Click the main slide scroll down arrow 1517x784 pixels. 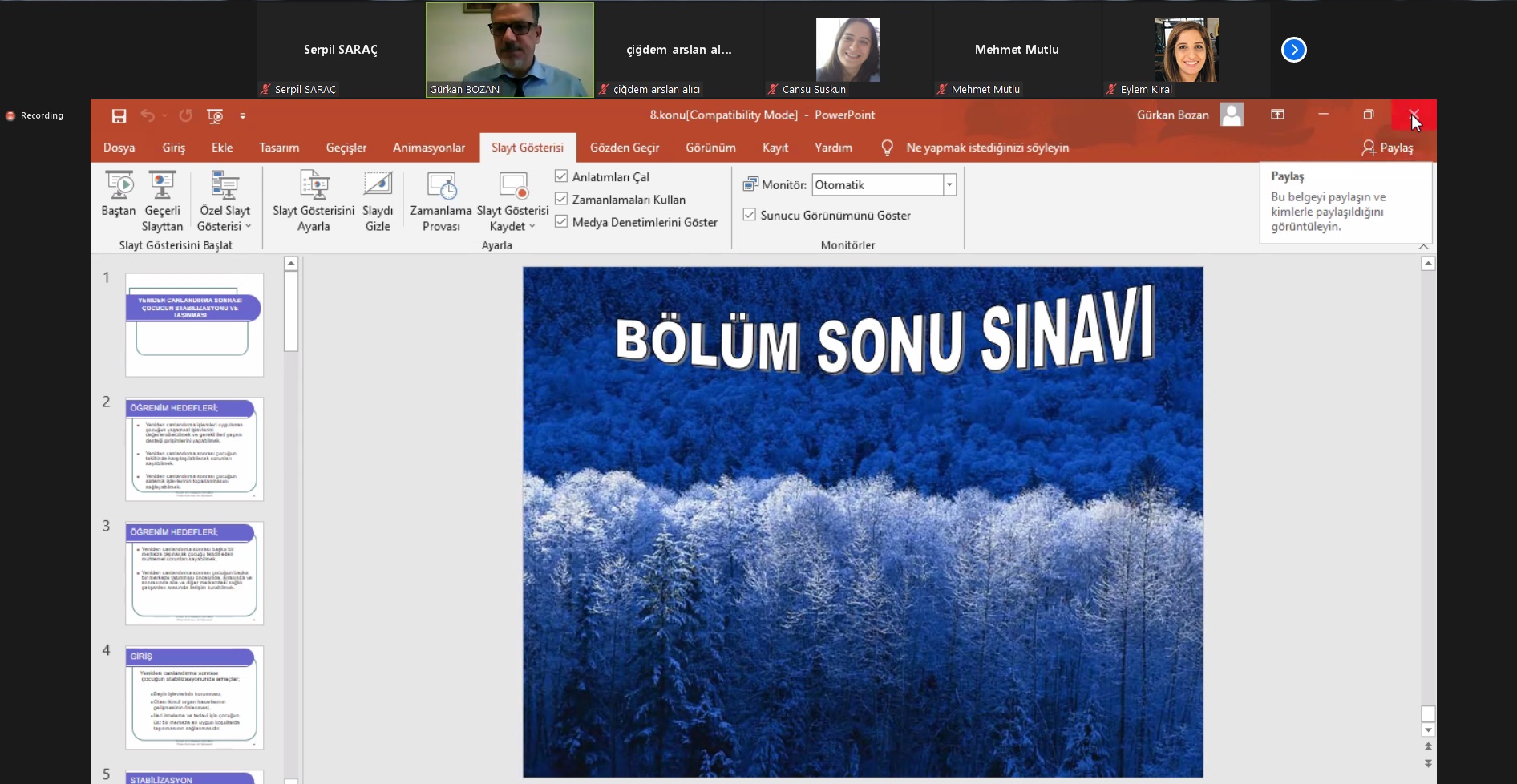(1428, 730)
